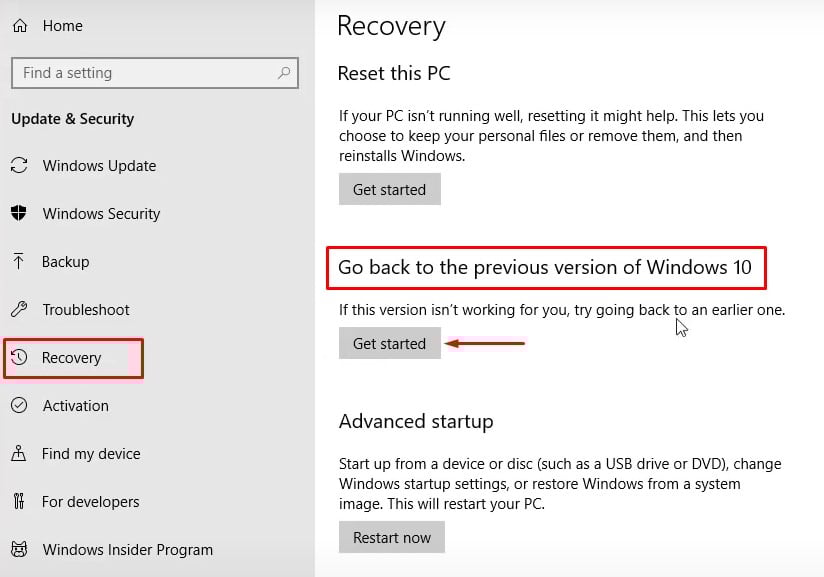824x577 pixels.
Task: Click the Recovery clock icon
Action: click(x=20, y=358)
